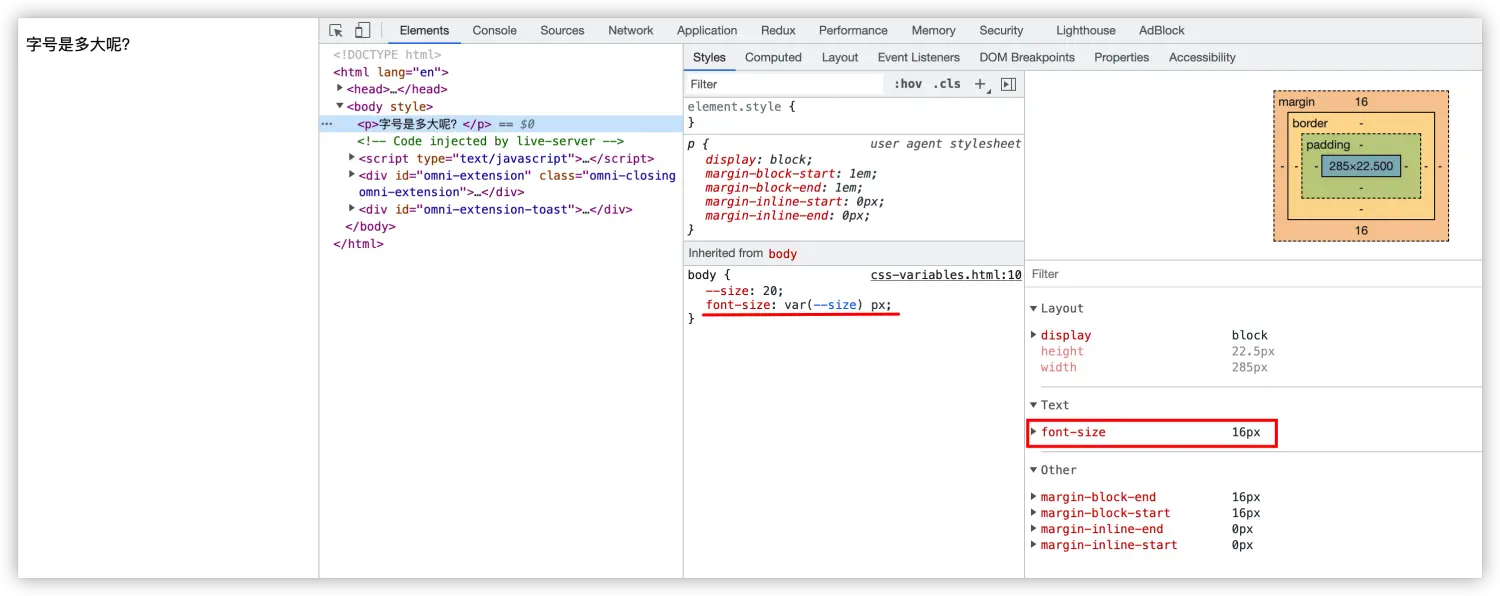Image resolution: width=1500 pixels, height=596 pixels.
Task: Expand the omni-extension div node
Action: coord(352,175)
